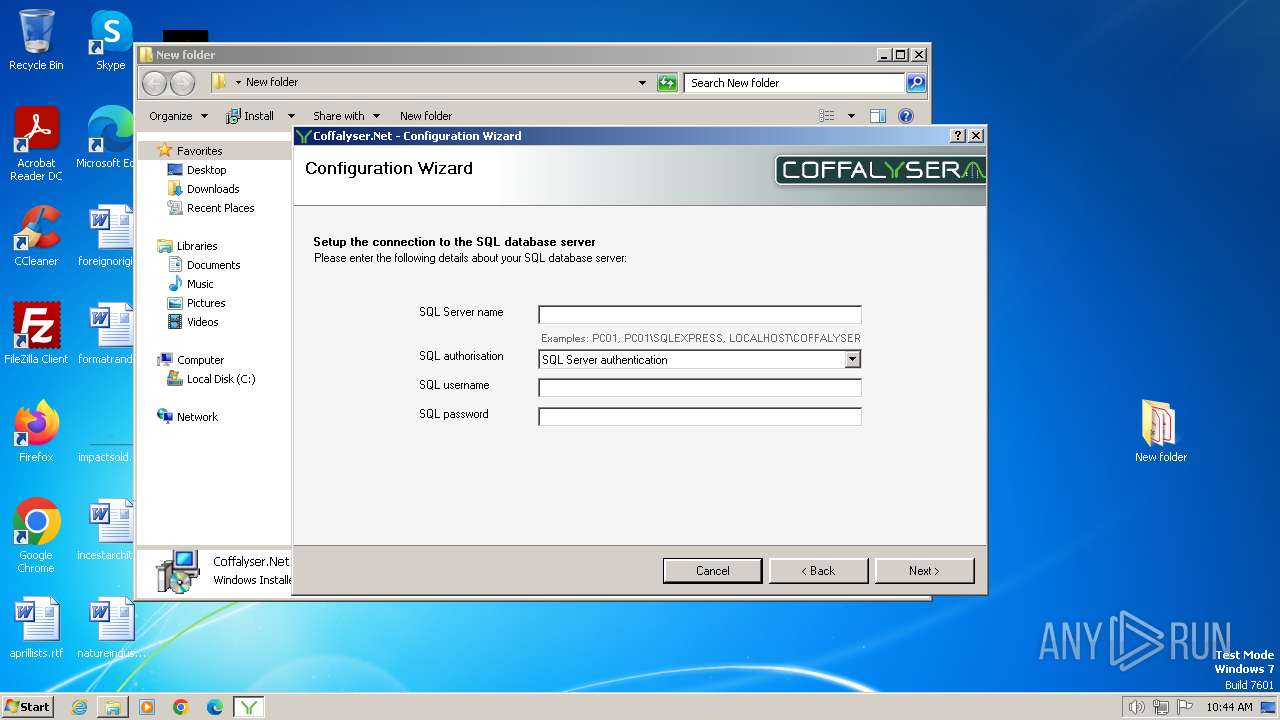The height and width of the screenshot is (720, 1280).
Task: Select New folder icon on desktop
Action: click(1160, 432)
